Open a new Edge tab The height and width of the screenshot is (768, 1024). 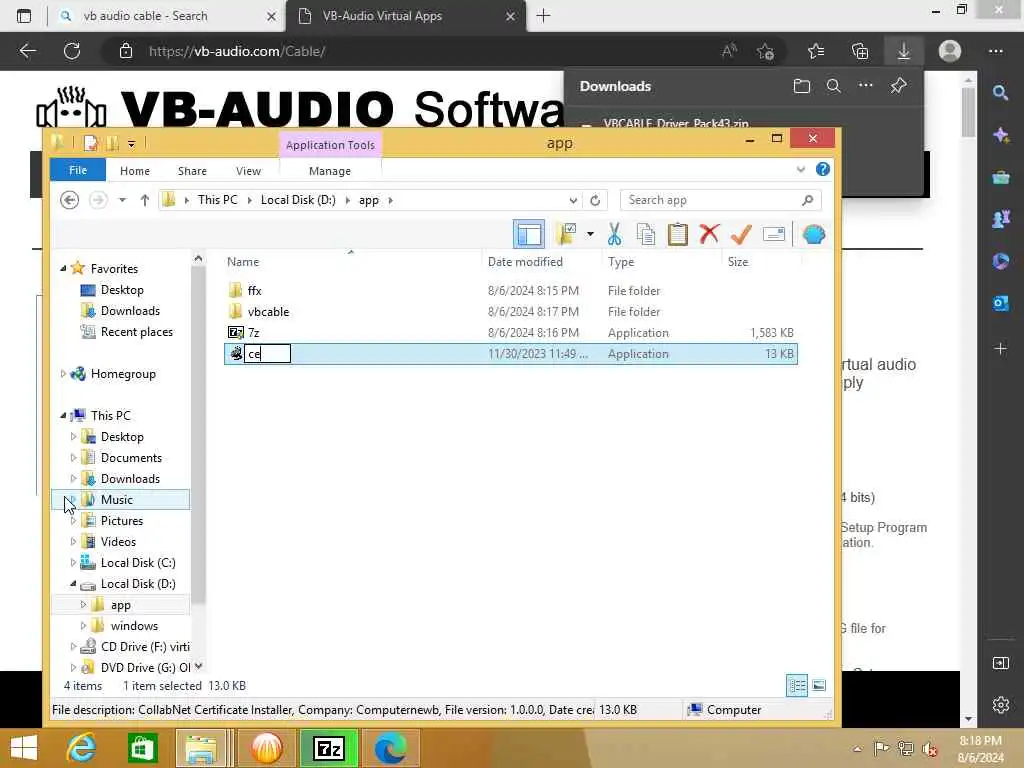(543, 16)
